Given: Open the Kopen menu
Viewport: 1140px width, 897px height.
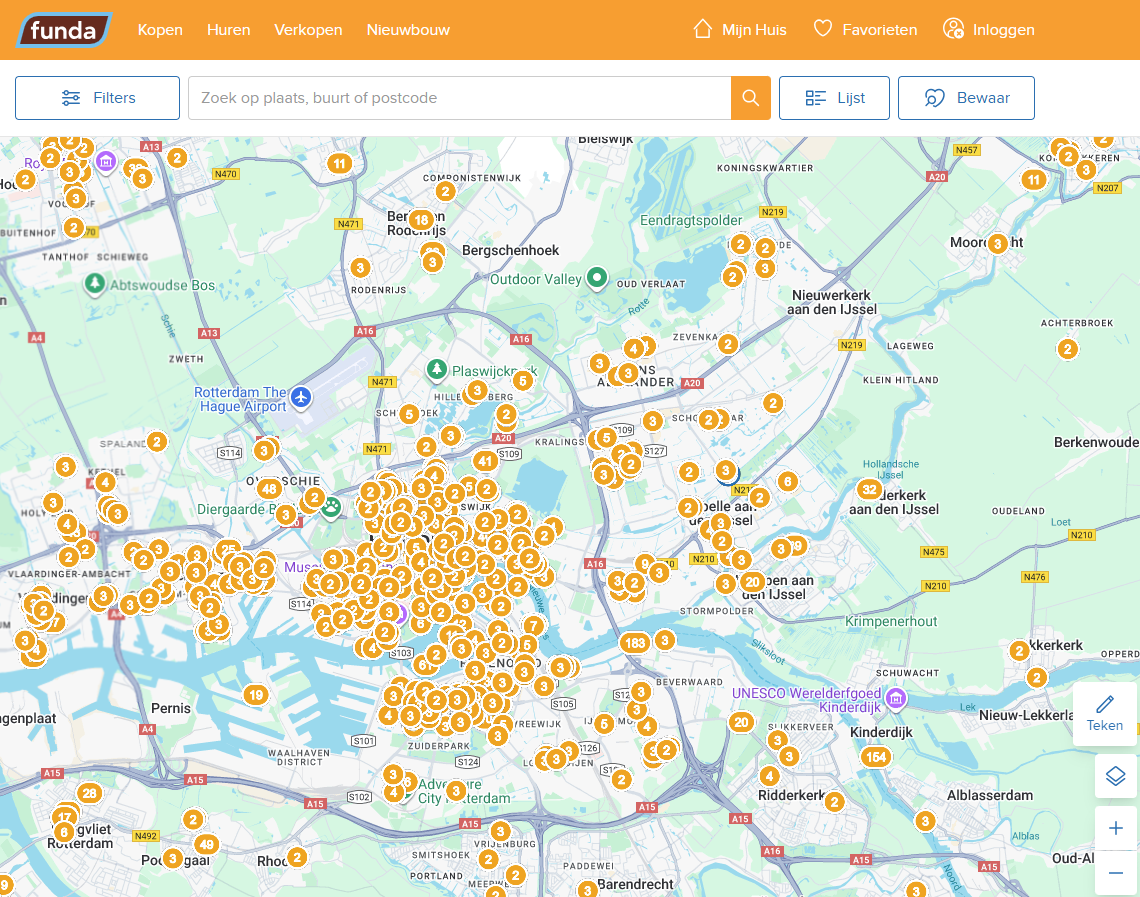Looking at the screenshot, I should click(x=160, y=30).
